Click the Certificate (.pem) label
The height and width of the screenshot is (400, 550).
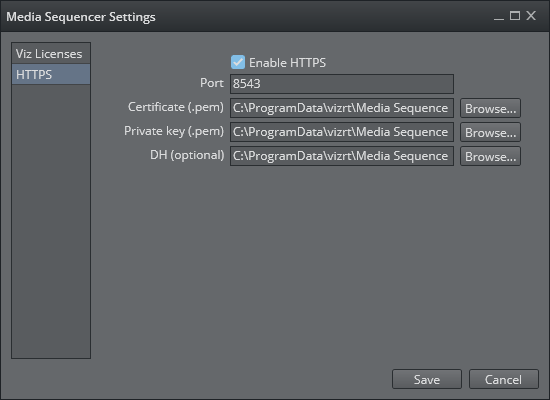point(175,107)
